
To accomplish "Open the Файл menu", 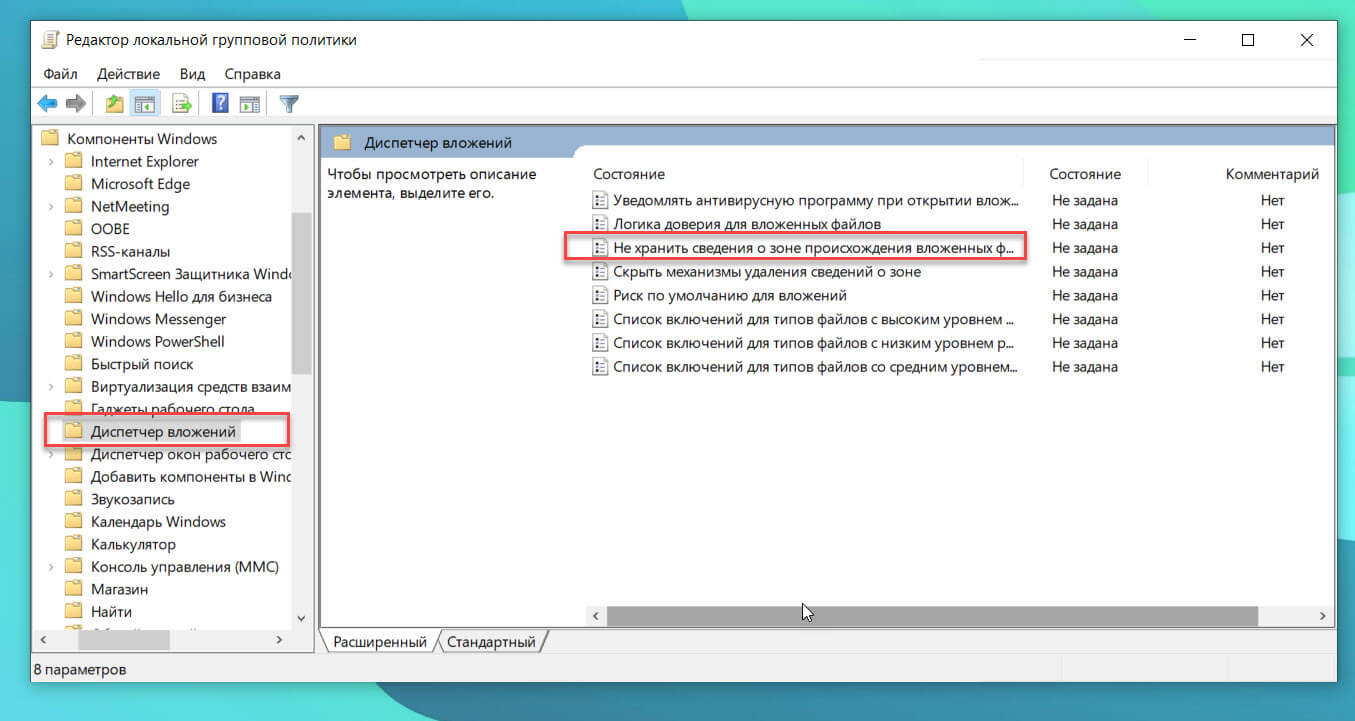I will (x=60, y=74).
